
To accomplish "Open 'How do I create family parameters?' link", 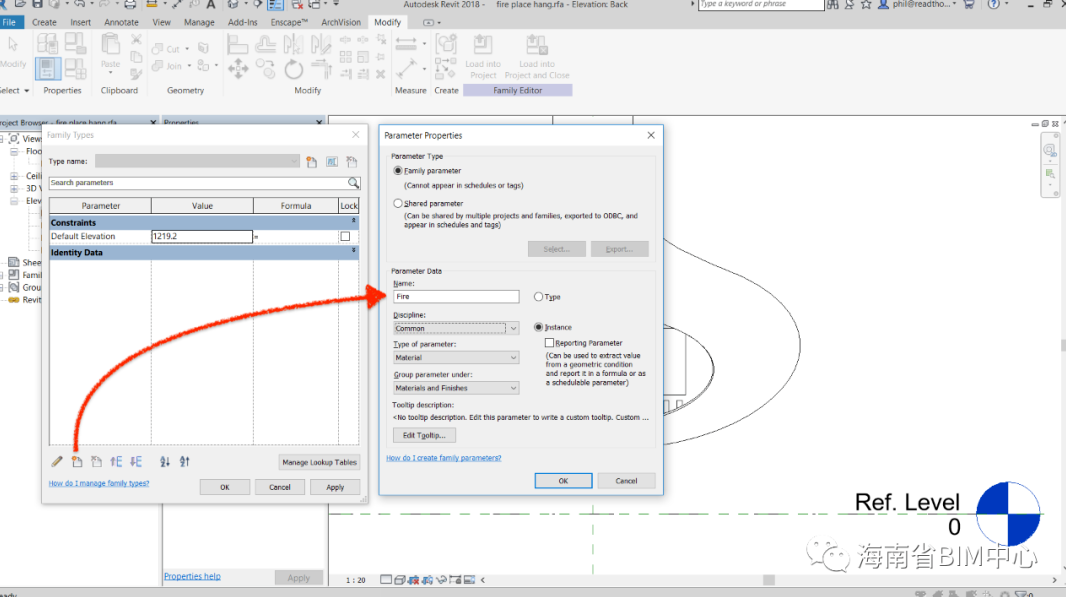I will pos(443,458).
